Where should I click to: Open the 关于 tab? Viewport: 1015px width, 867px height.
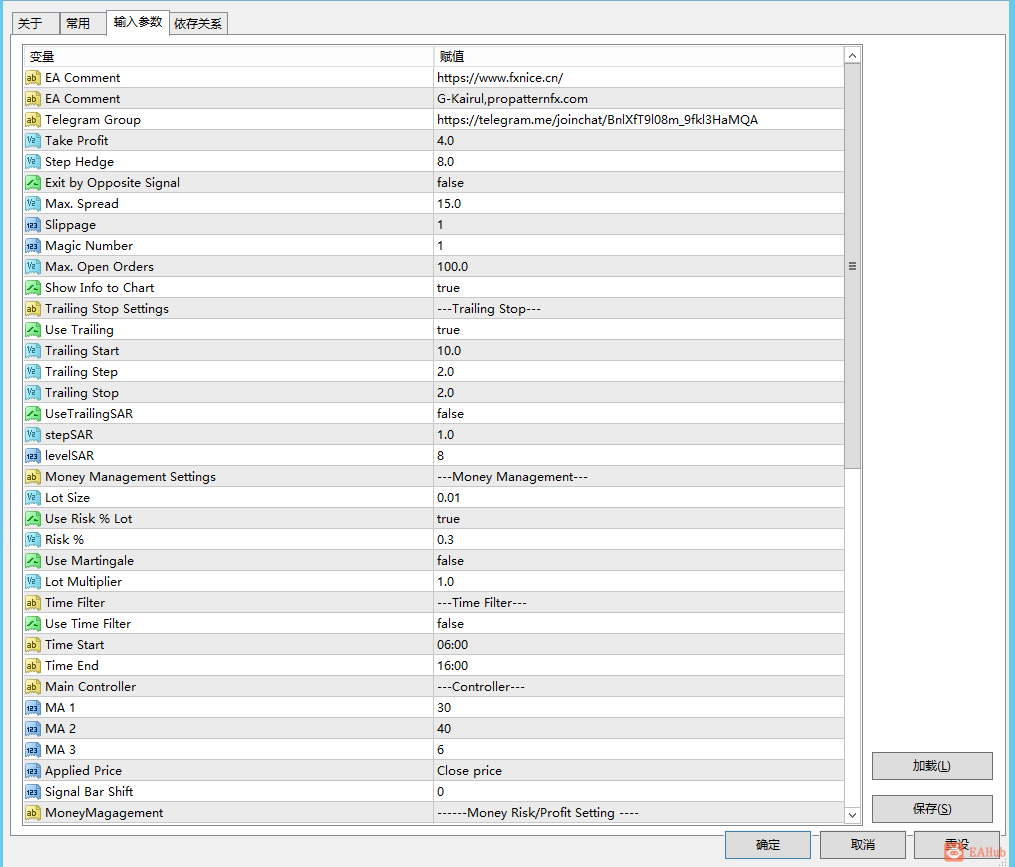point(36,23)
